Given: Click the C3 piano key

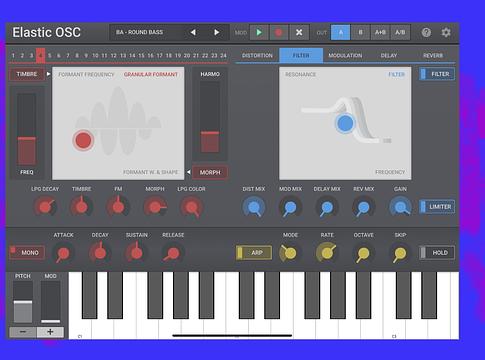Looking at the screenshot, I should pos(394,328).
